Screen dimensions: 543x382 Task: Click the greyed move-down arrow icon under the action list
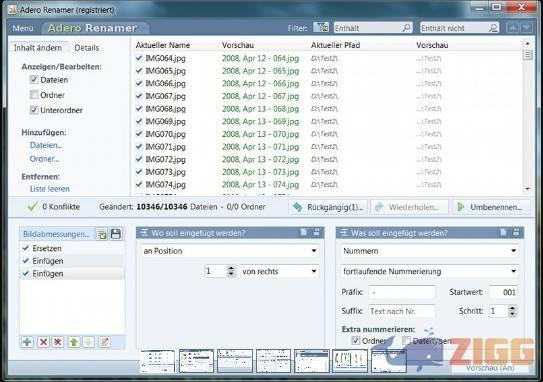pyautogui.click(x=89, y=342)
